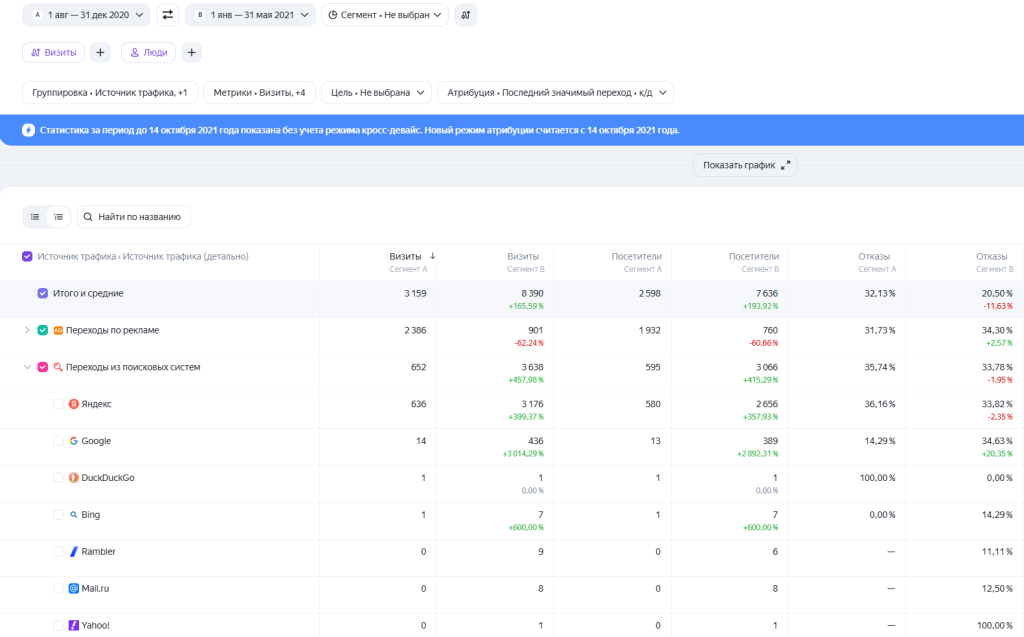Image resolution: width=1024 pixels, height=637 pixels.
Task: Toggle the header select-all checkbox
Action: point(27,256)
